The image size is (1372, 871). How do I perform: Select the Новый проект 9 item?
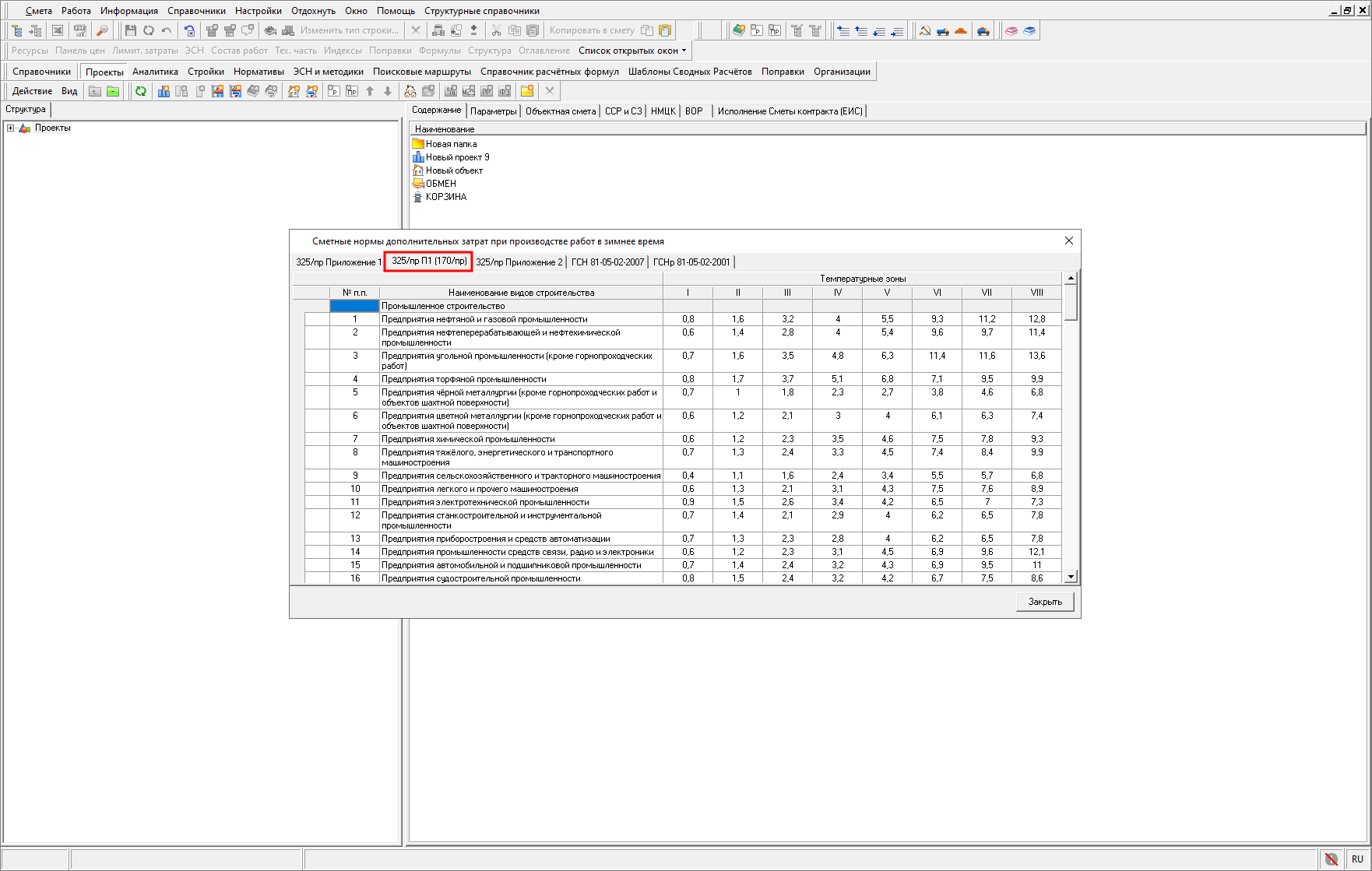457,157
